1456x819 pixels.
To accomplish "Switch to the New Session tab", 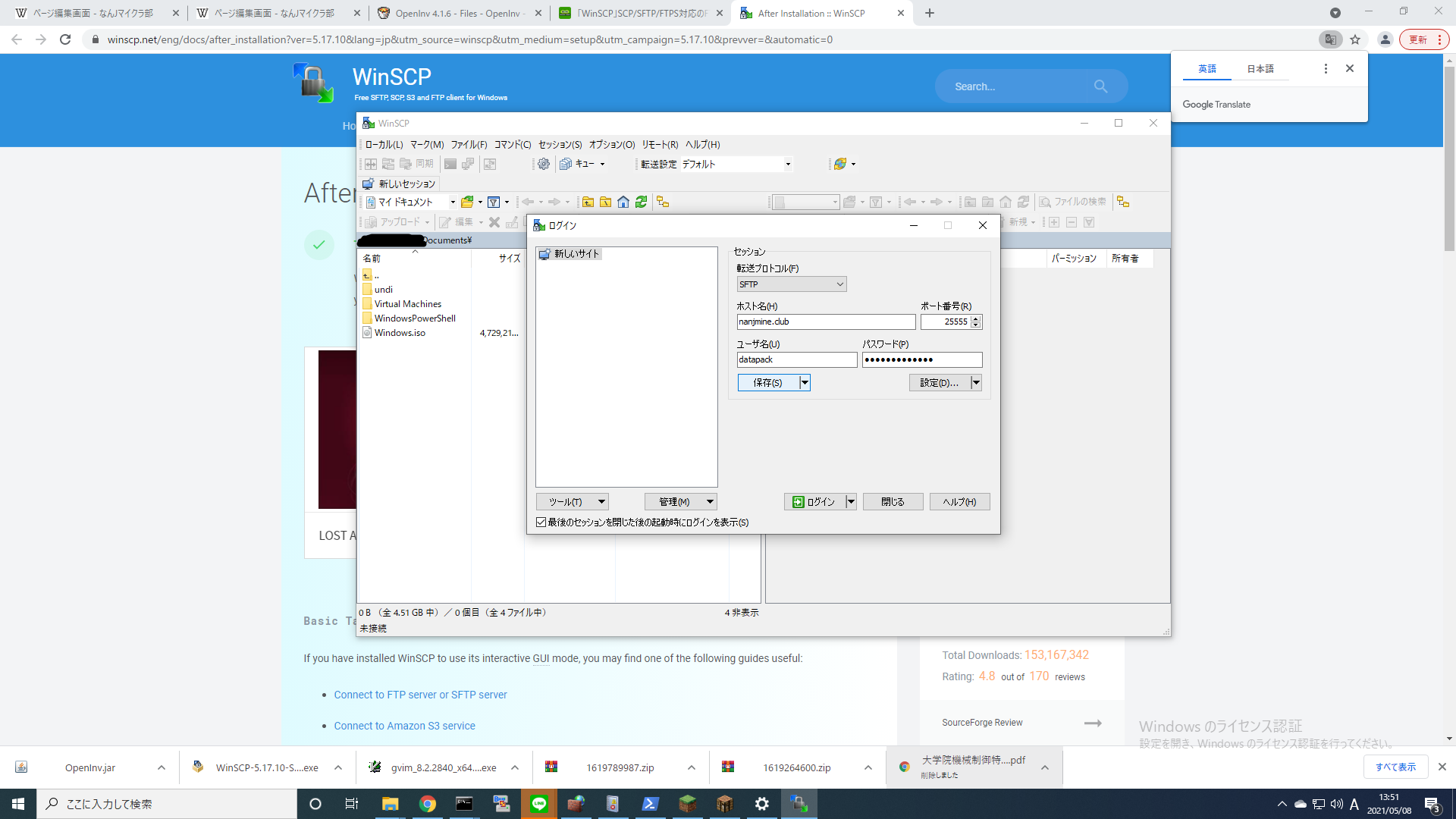I will [400, 184].
